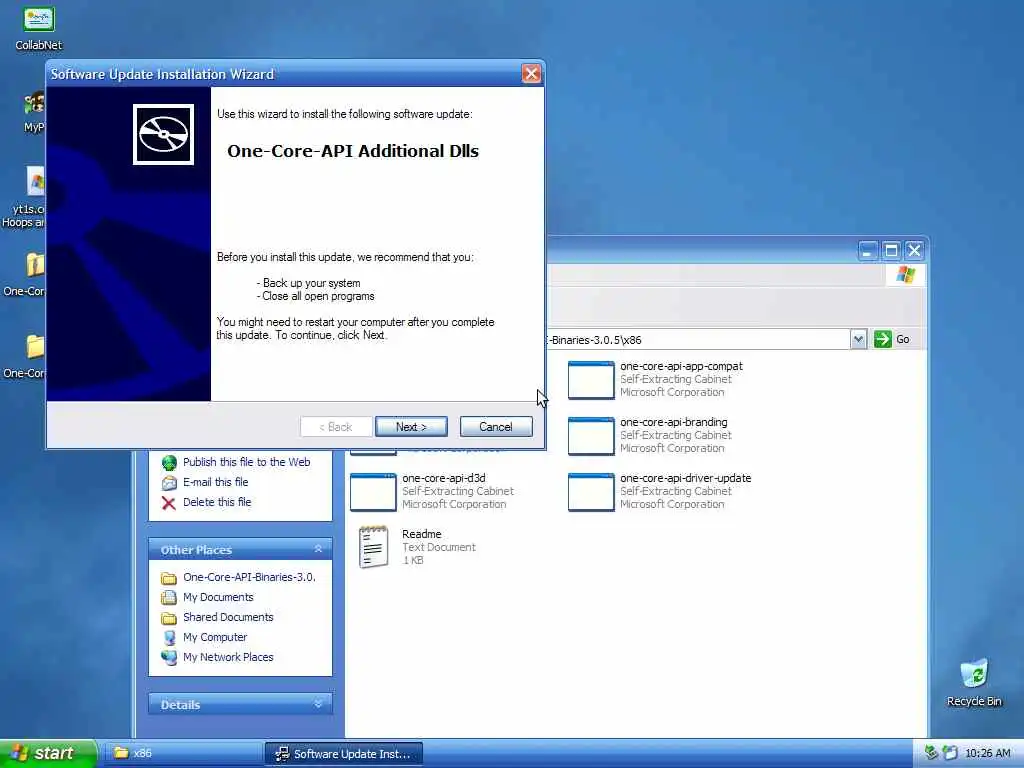Close the x86 Explorer window
Screen dimensions: 1024x768
[914, 251]
